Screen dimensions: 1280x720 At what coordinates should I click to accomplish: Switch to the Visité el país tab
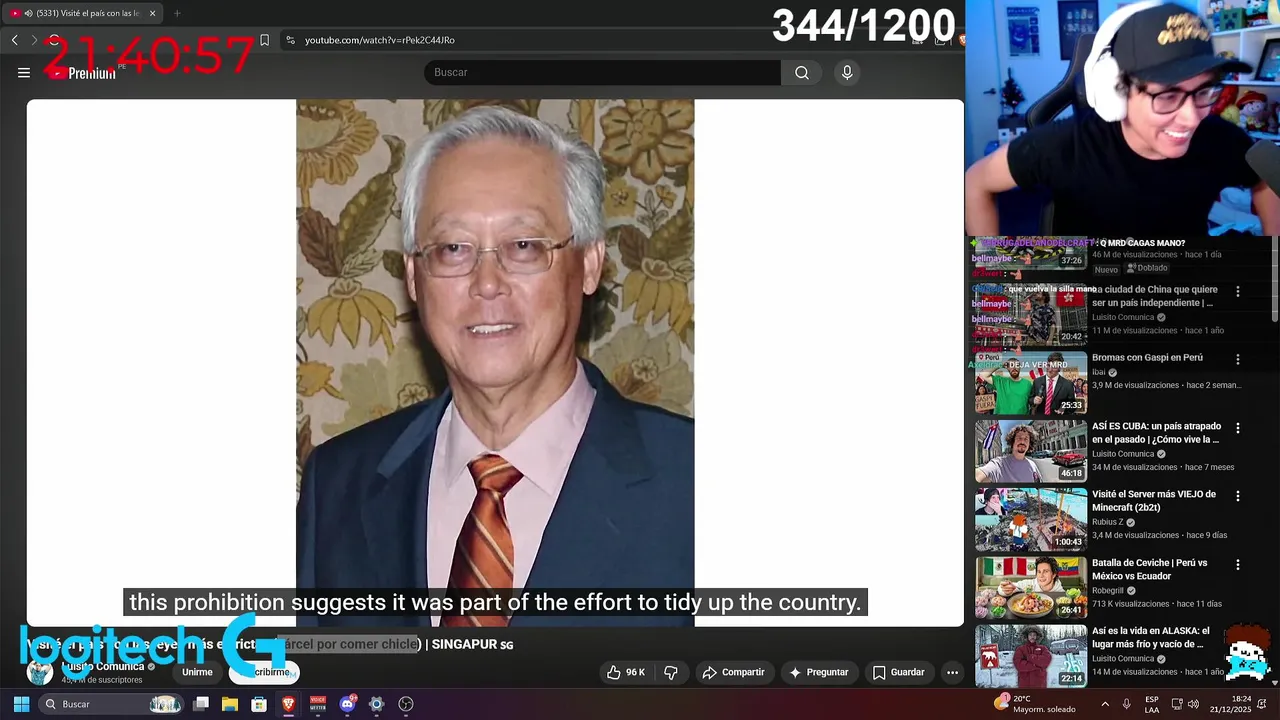coord(82,13)
